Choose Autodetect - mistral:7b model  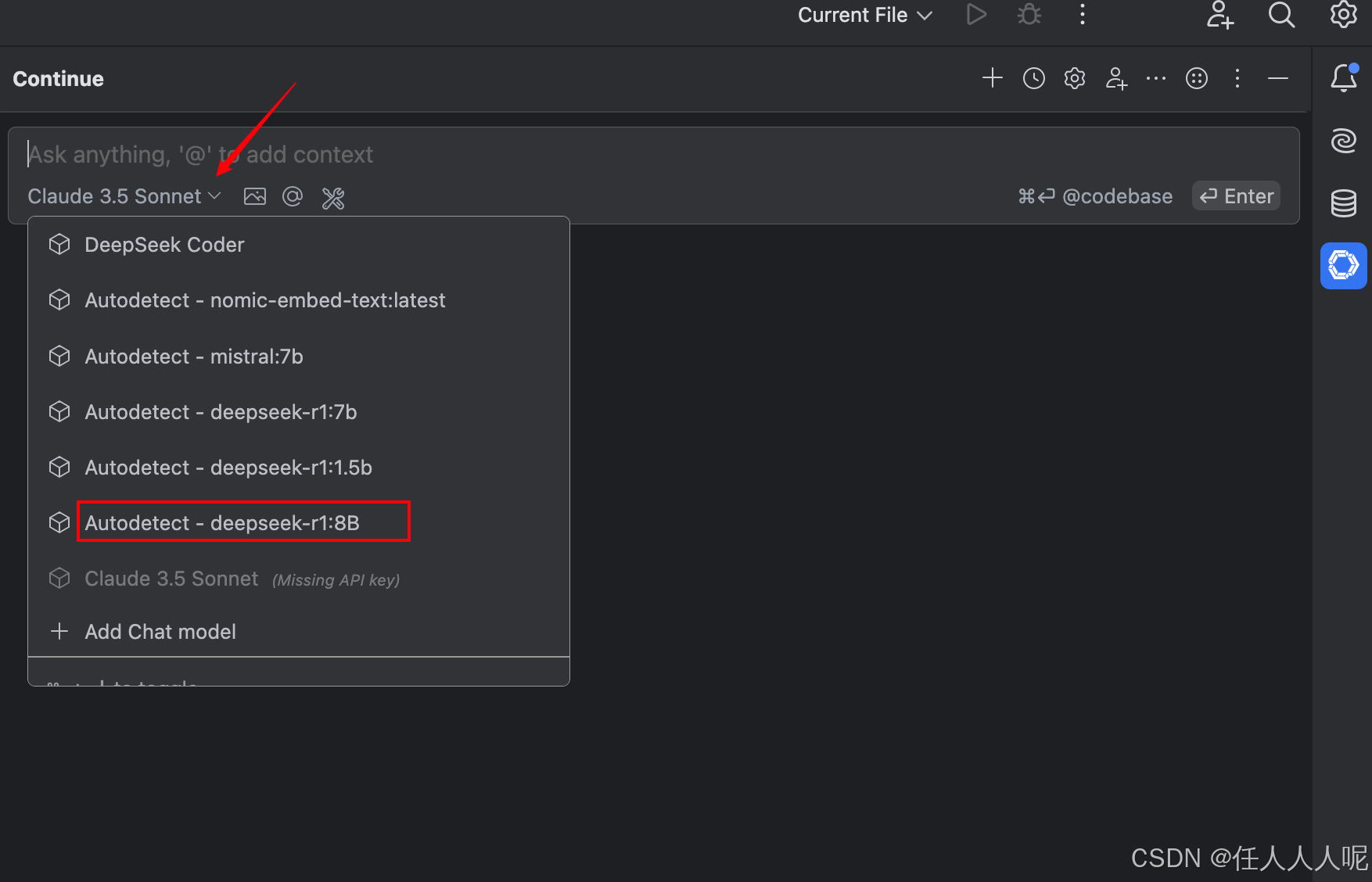pyautogui.click(x=299, y=357)
